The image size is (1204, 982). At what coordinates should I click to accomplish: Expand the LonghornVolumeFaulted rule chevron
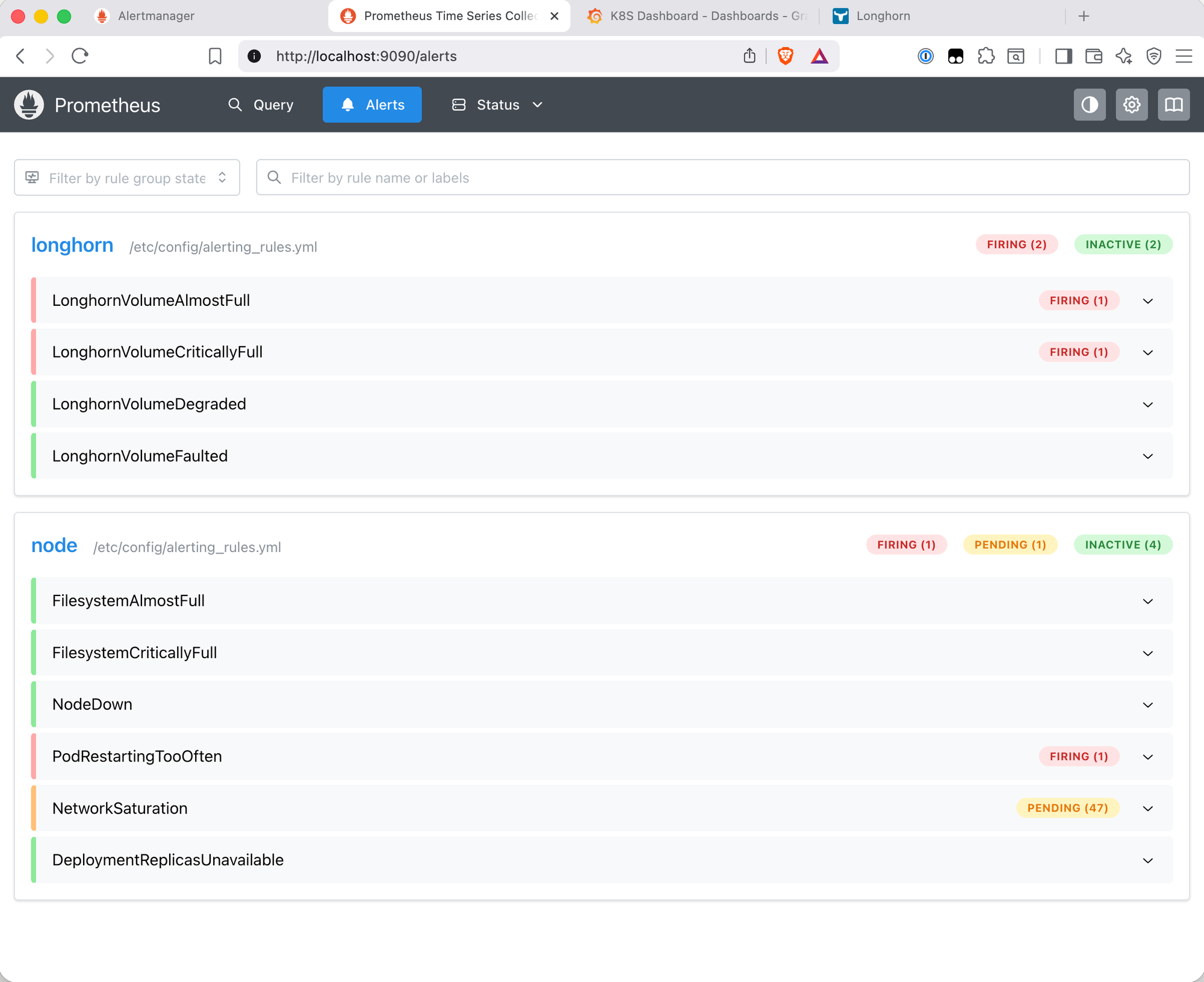pos(1148,456)
